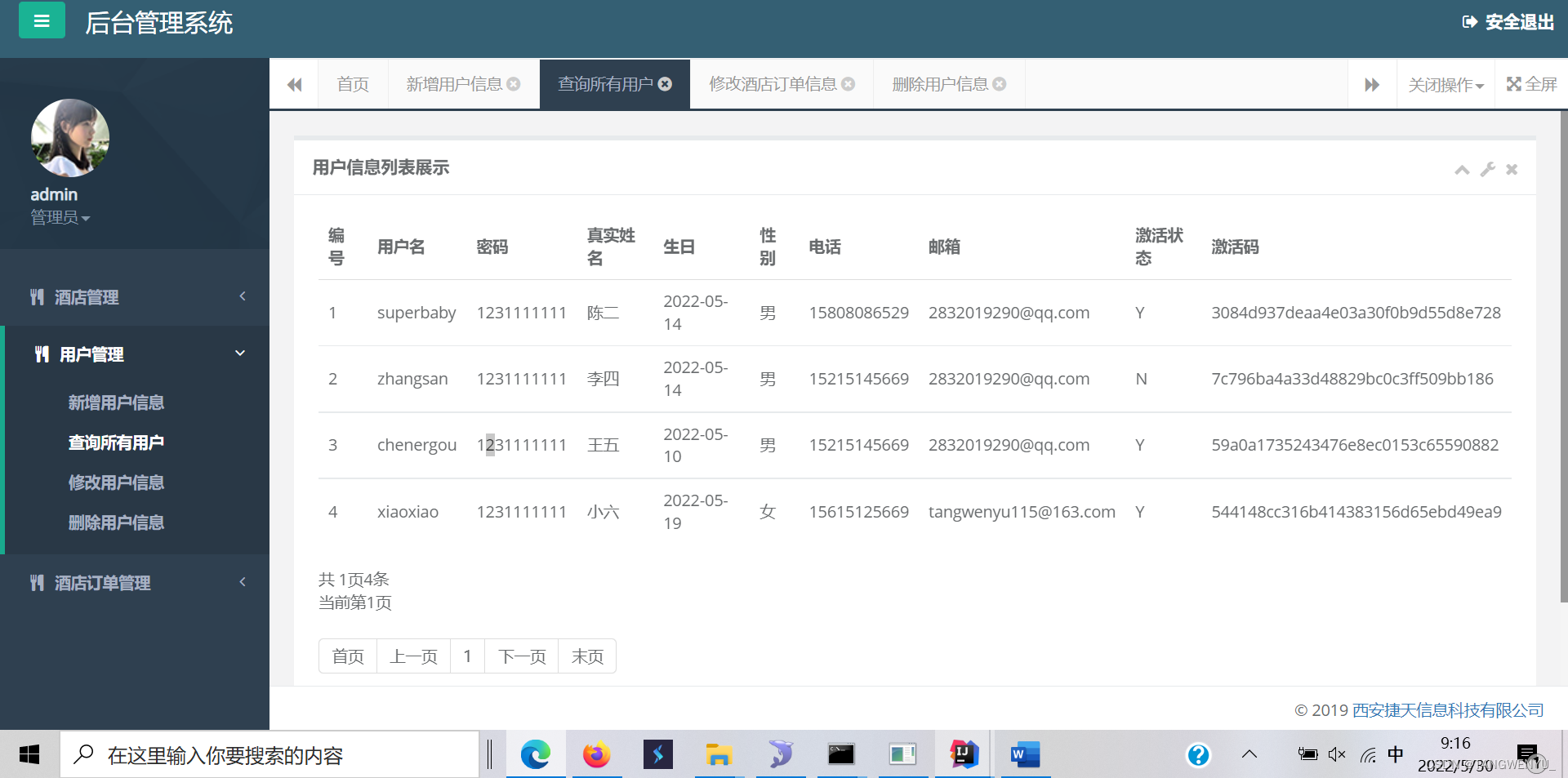Jump to last page with 末页 button
The height and width of the screenshot is (778, 1568).
tap(586, 656)
